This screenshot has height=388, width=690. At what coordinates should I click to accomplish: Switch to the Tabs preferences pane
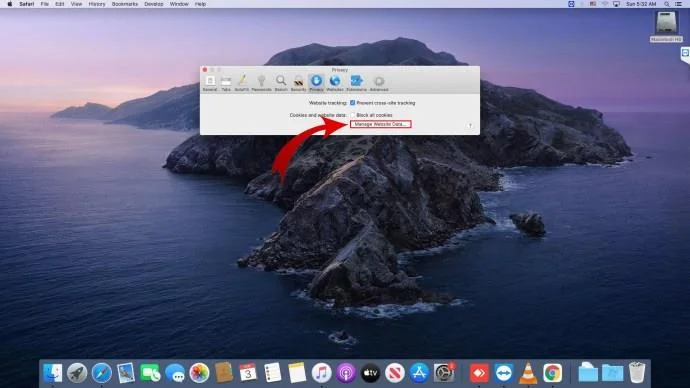click(226, 83)
